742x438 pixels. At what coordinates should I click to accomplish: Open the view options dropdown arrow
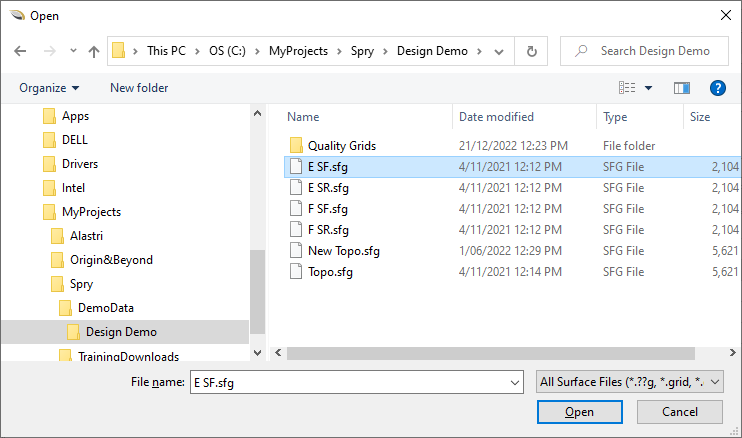coord(648,88)
